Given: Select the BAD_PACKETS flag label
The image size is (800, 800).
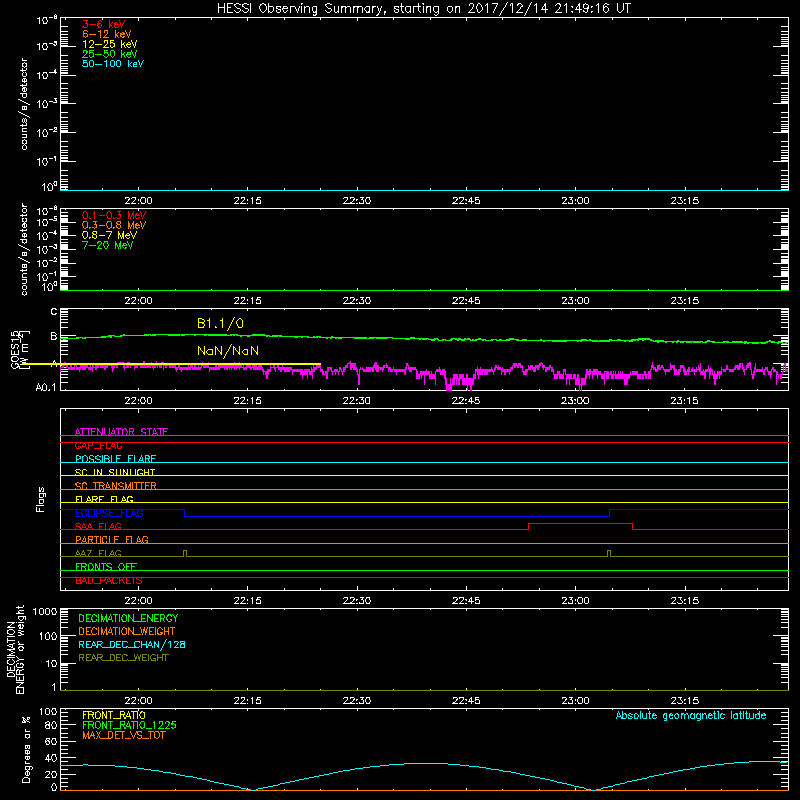Looking at the screenshot, I should [109, 581].
